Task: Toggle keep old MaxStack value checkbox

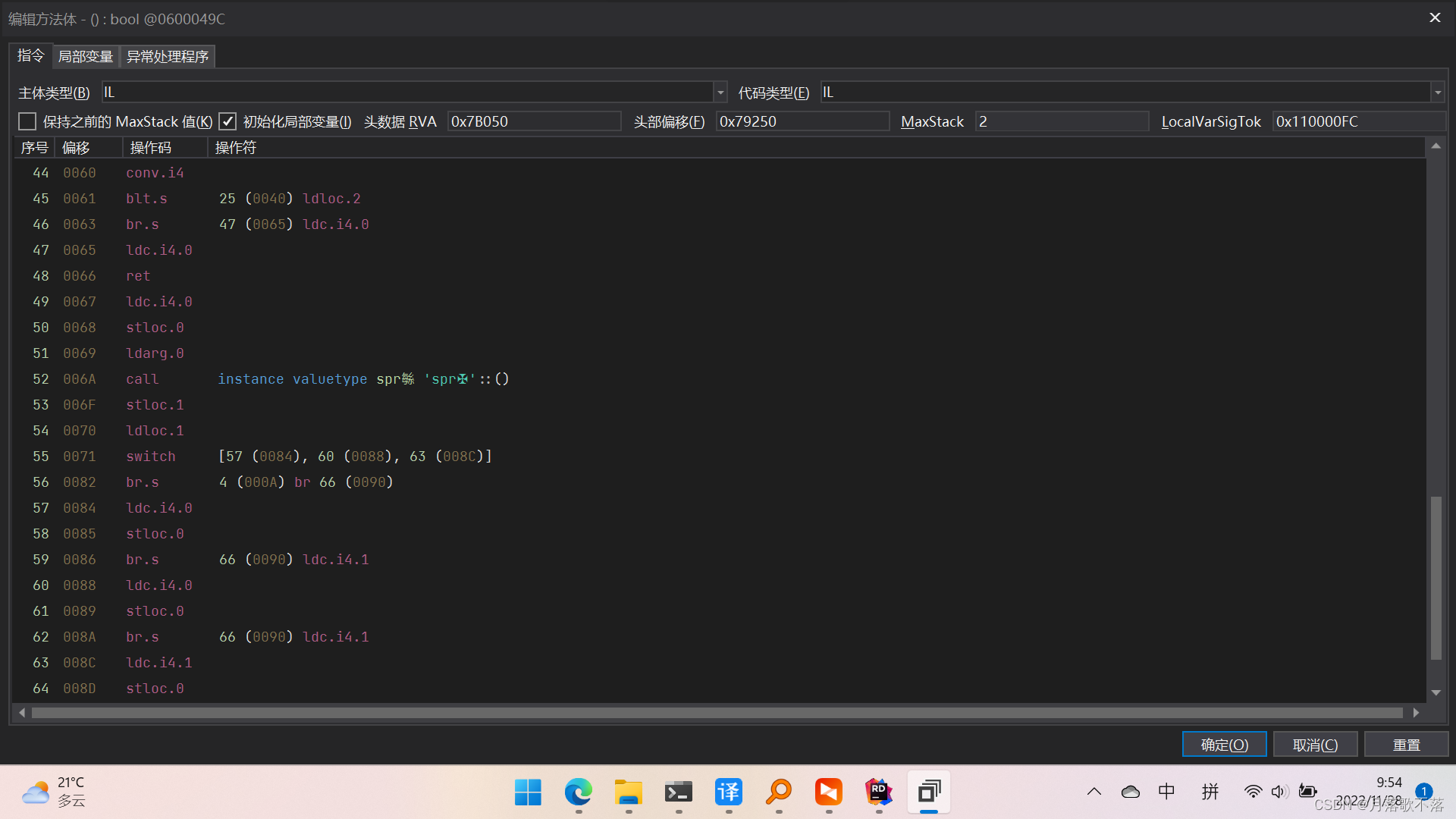Action: pyautogui.click(x=27, y=121)
